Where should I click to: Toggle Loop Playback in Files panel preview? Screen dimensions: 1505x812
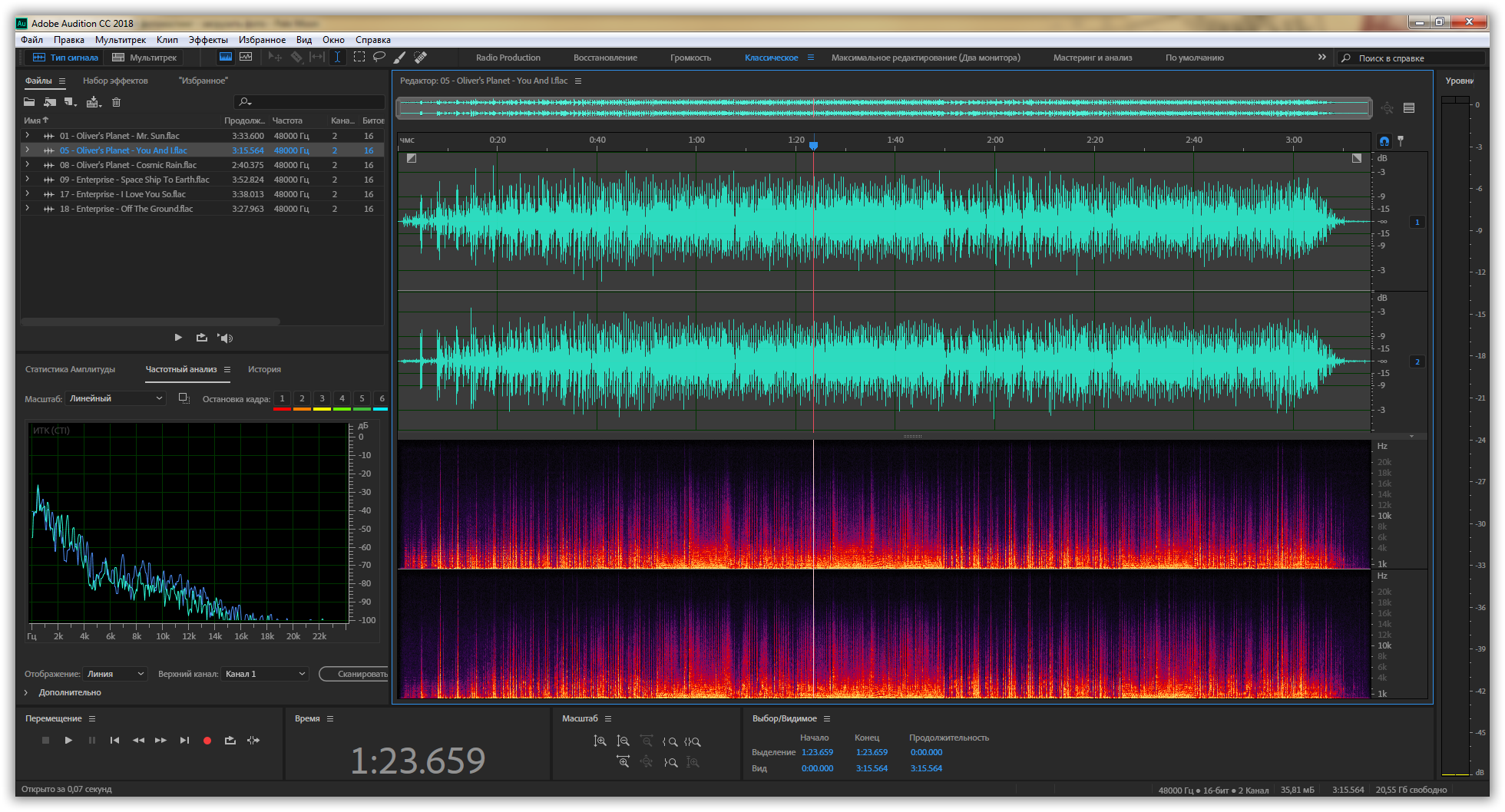point(202,338)
